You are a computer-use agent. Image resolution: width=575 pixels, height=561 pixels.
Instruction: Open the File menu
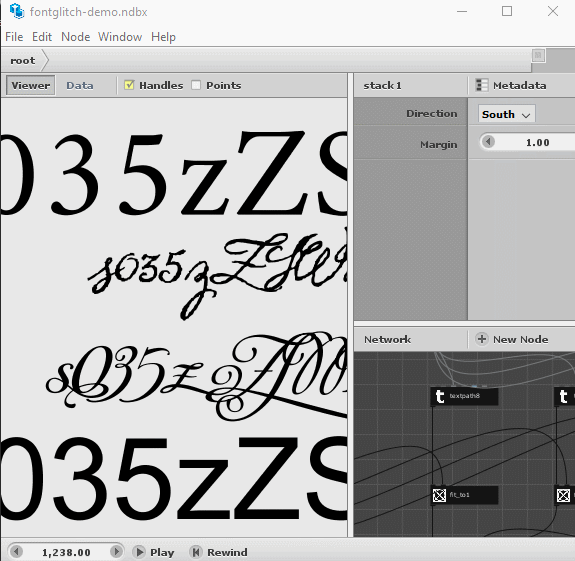(14, 37)
